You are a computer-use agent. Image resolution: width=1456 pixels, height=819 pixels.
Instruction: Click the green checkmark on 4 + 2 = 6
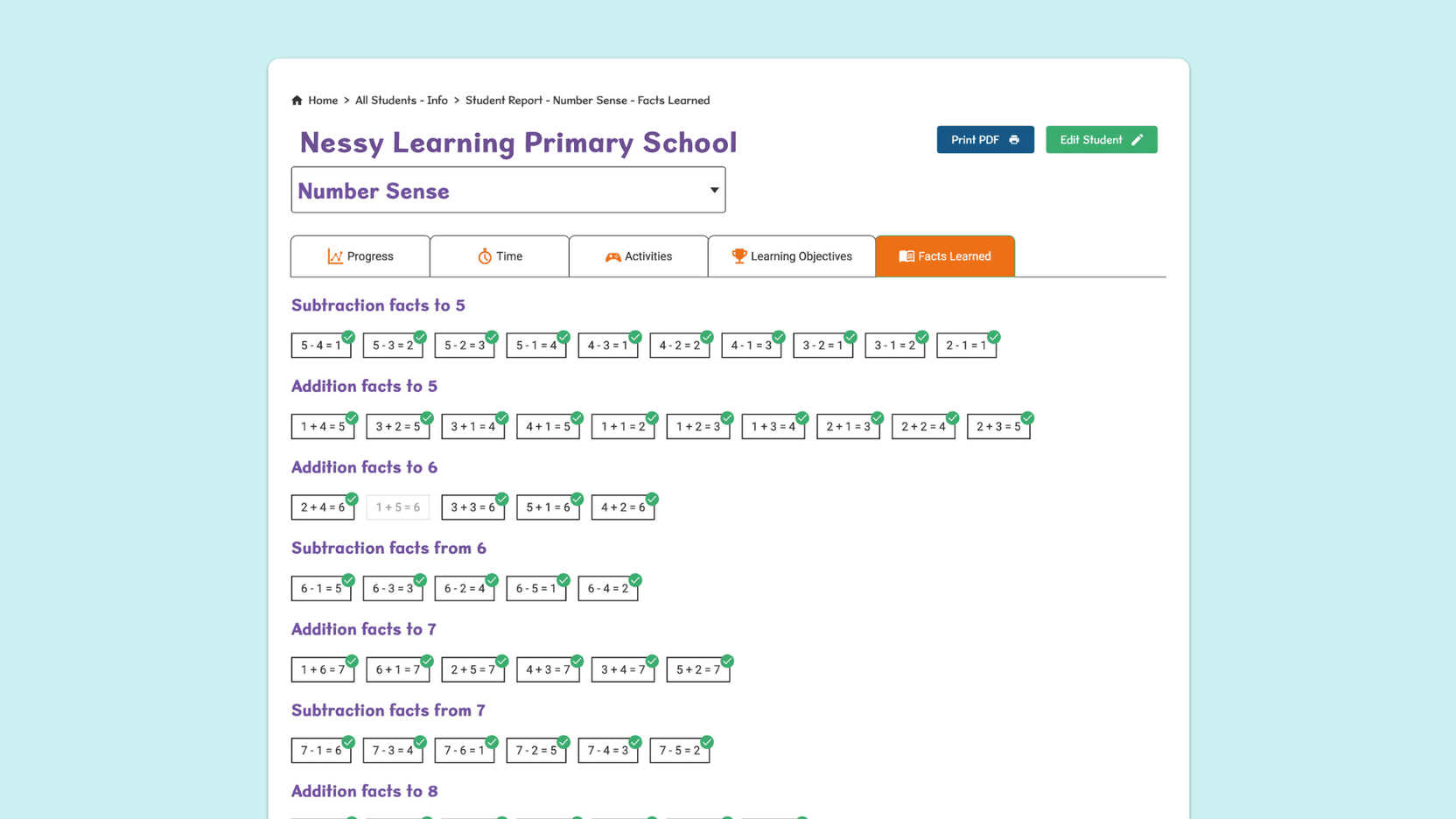pyautogui.click(x=652, y=499)
